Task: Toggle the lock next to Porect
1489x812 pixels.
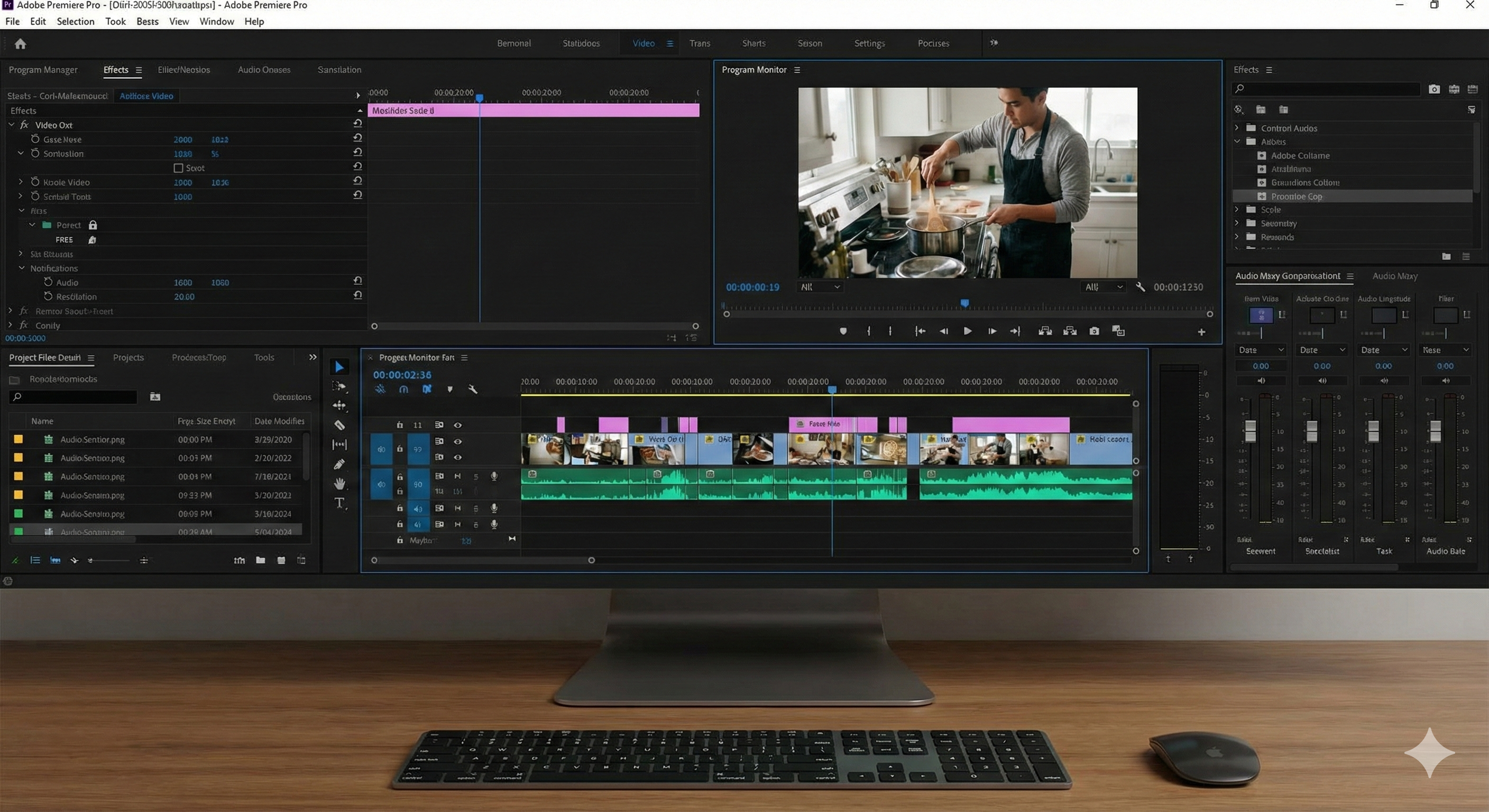Action: [x=93, y=225]
